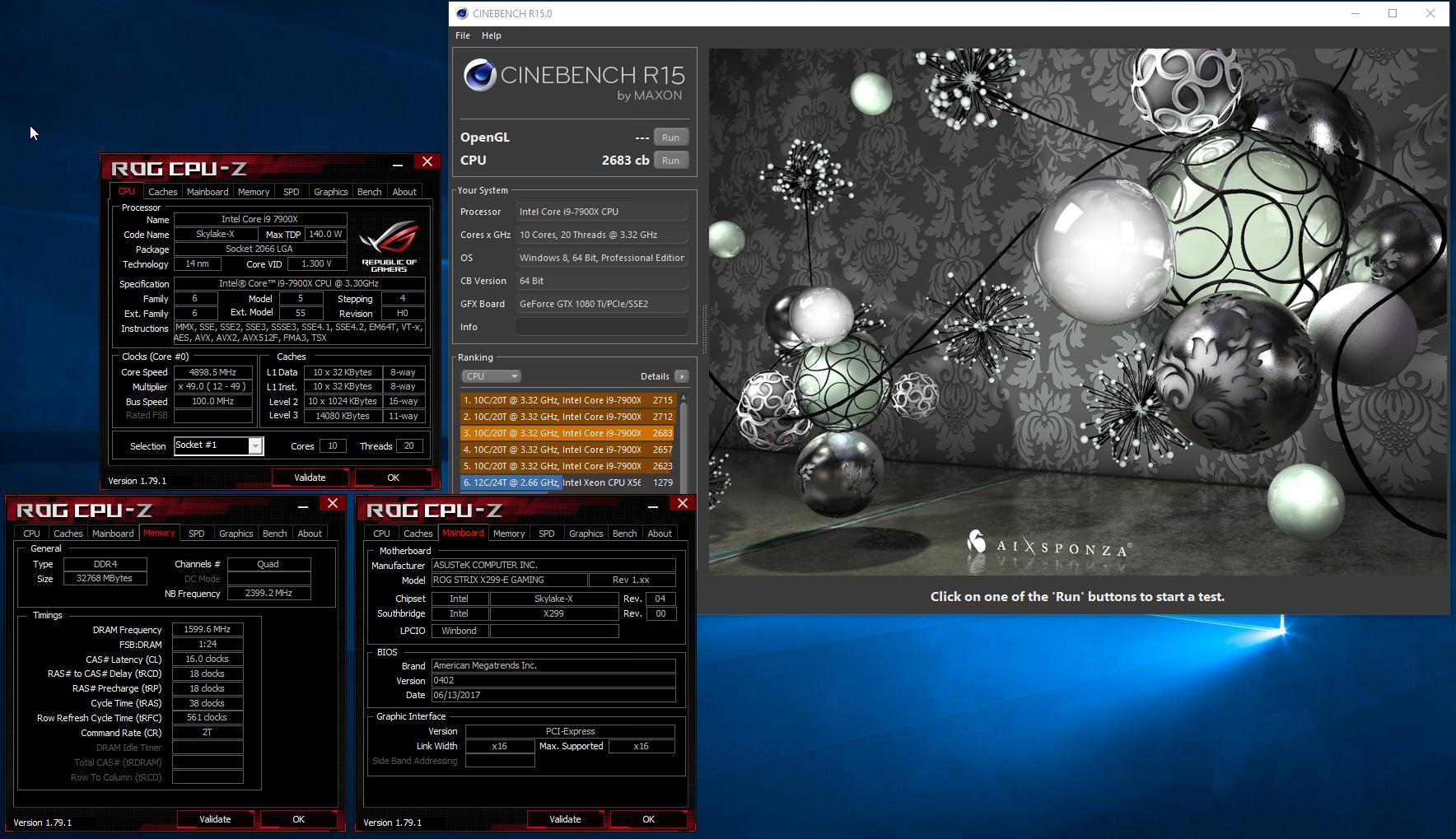Open the CPU ranking type dropdown

[491, 376]
